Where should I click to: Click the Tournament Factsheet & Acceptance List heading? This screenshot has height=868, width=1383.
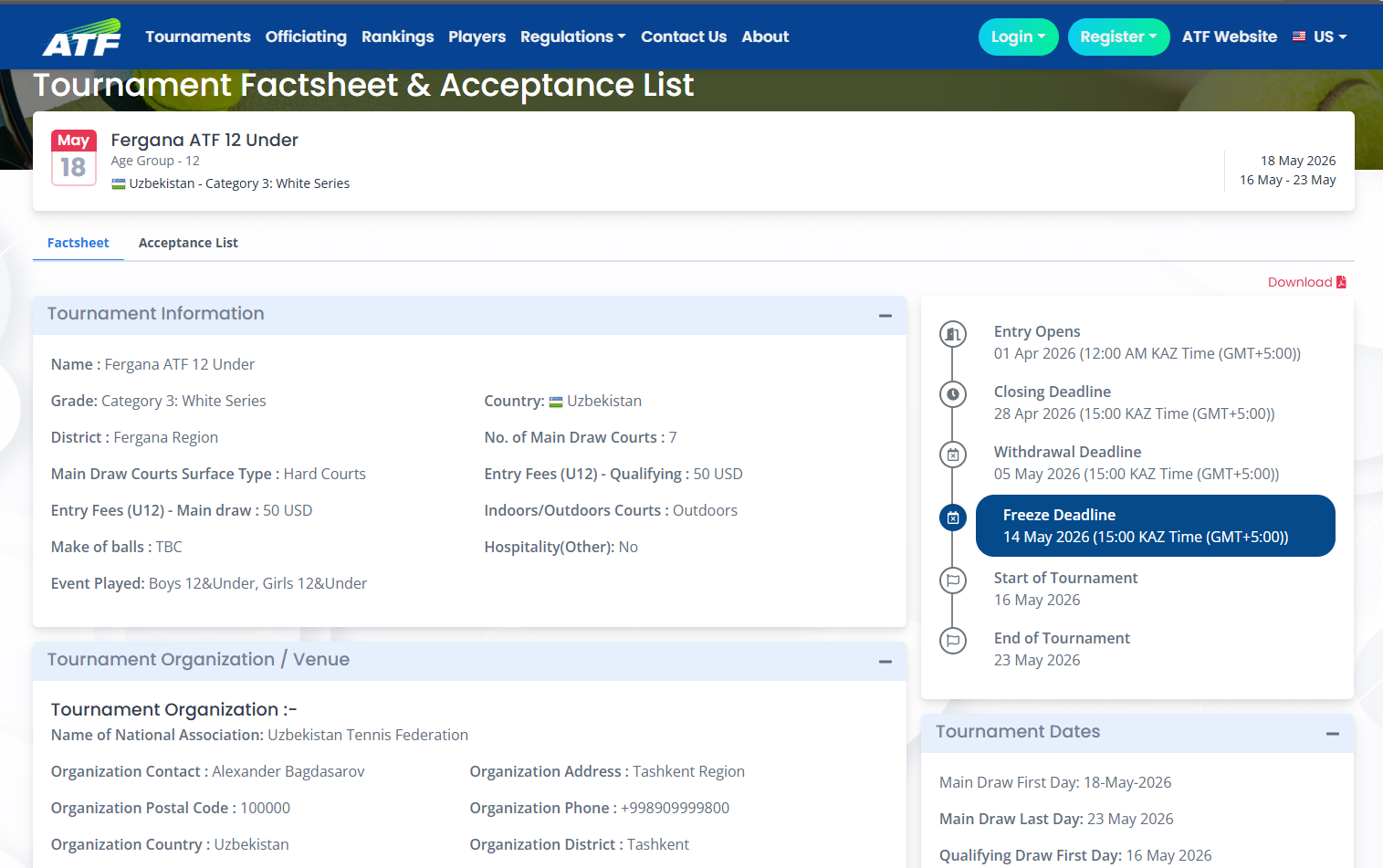(364, 85)
